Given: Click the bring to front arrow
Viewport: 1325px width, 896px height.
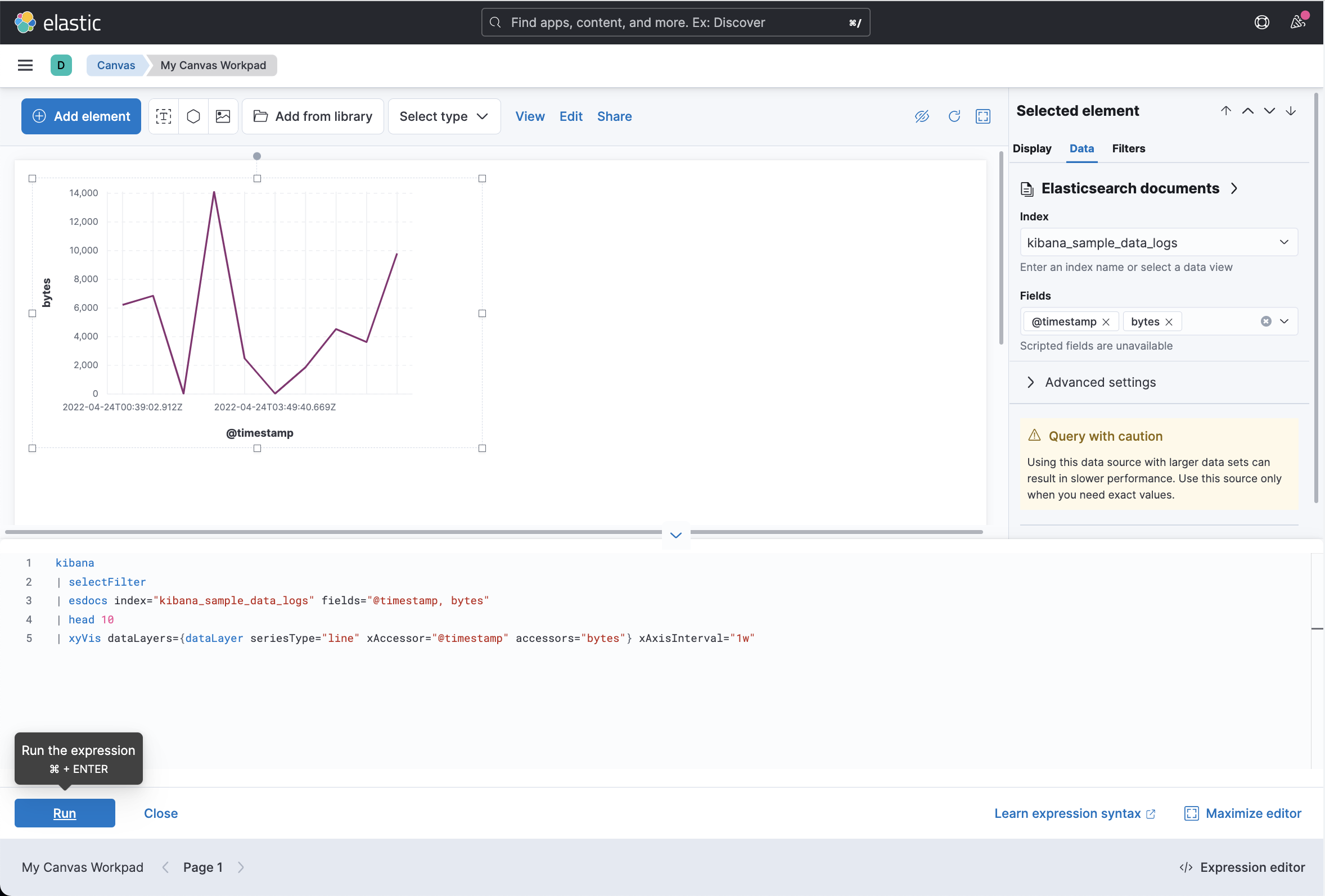Looking at the screenshot, I should (1226, 111).
